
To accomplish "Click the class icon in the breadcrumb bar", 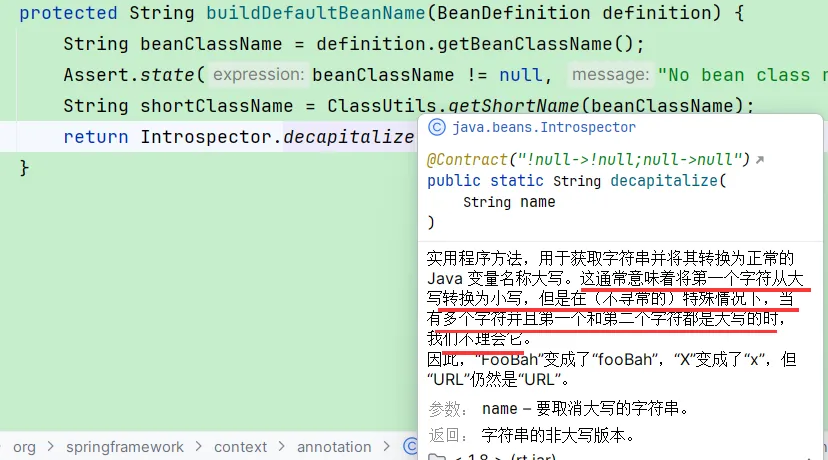I will tap(410, 446).
